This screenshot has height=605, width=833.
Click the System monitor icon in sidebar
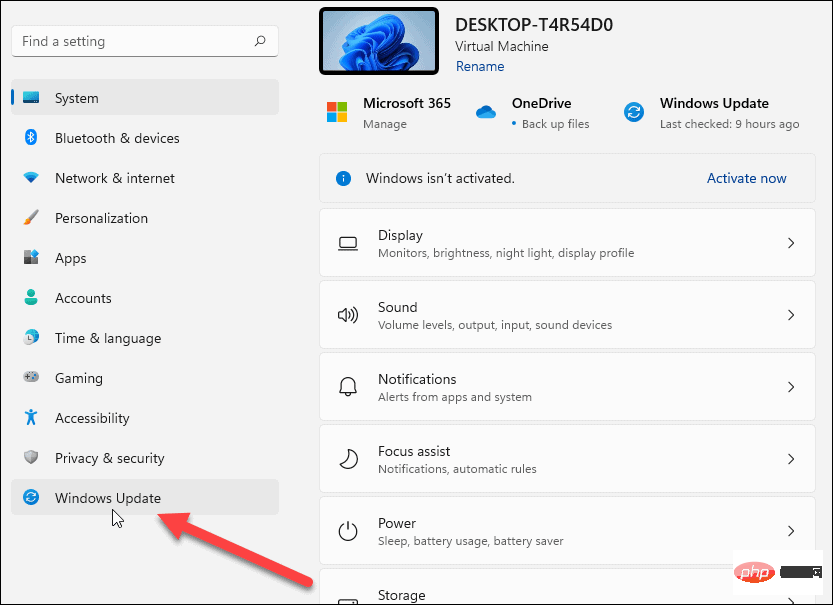pyautogui.click(x=31, y=98)
